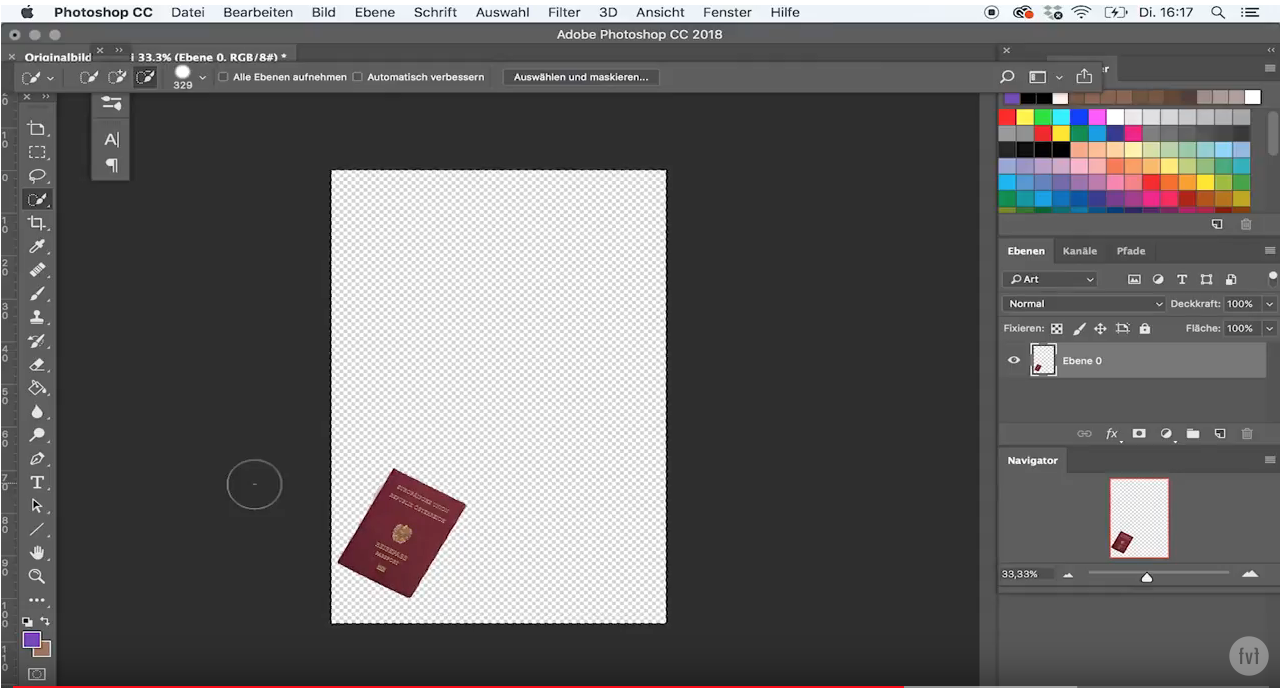Choose New selection mode in options bar
The image size is (1280, 688).
click(x=89, y=77)
